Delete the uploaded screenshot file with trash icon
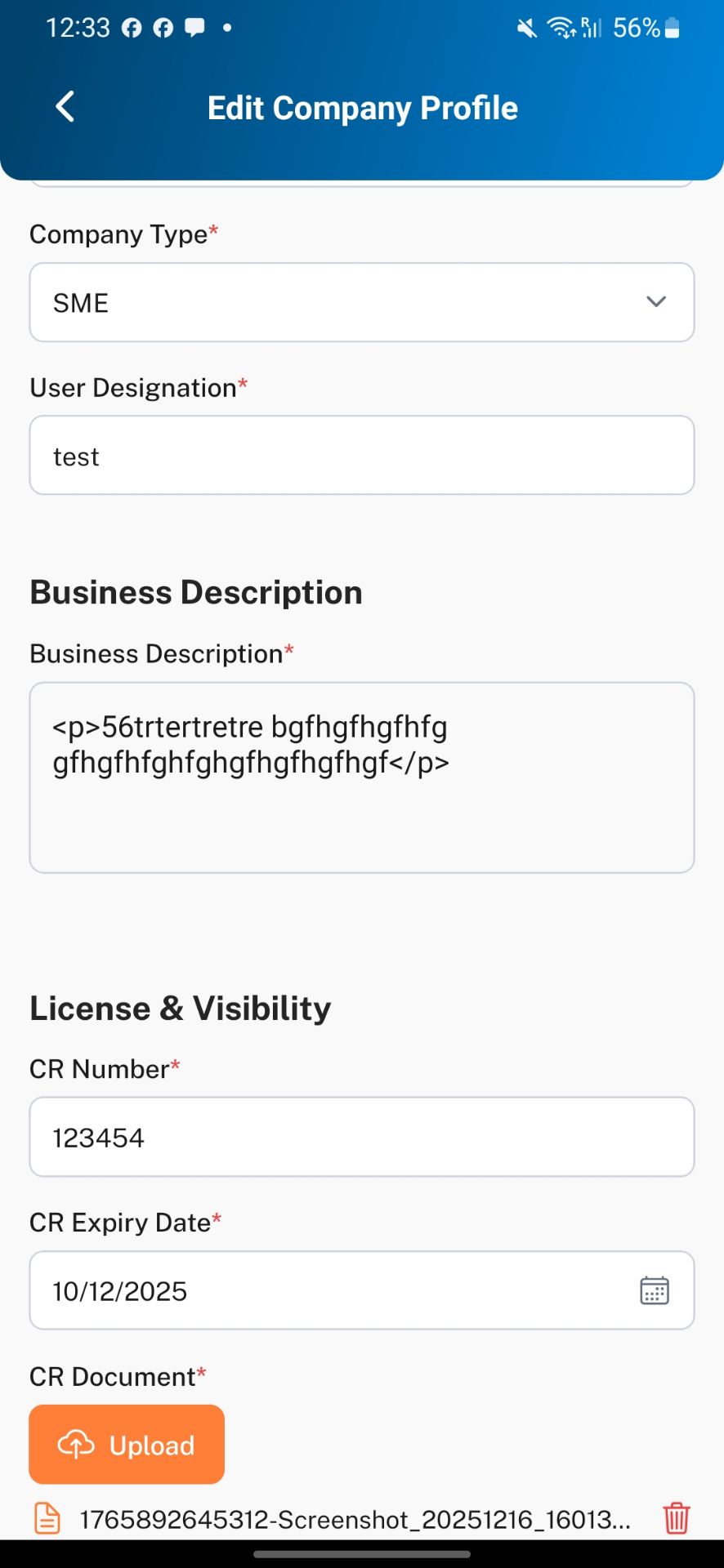The width and height of the screenshot is (724, 1568). (676, 1518)
